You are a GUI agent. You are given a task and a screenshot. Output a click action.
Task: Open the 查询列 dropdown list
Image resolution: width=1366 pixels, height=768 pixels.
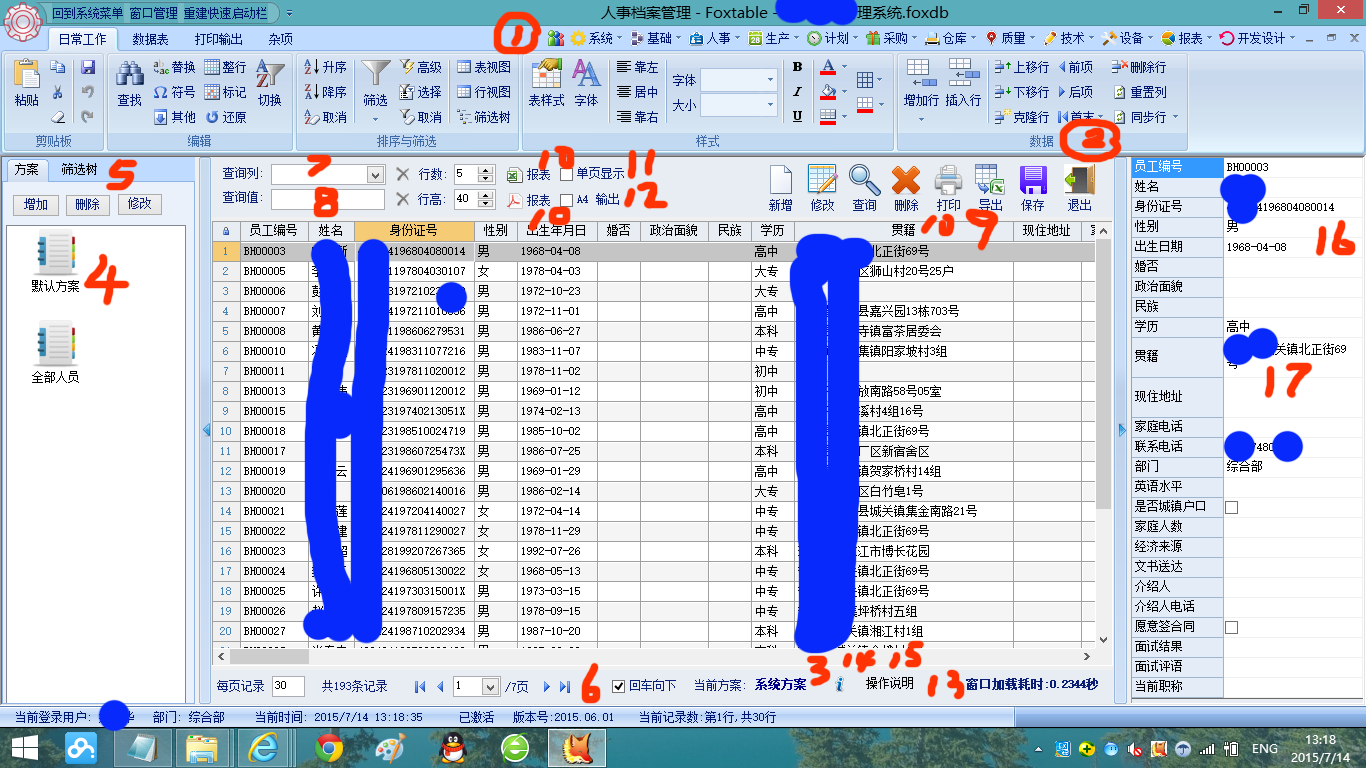375,175
